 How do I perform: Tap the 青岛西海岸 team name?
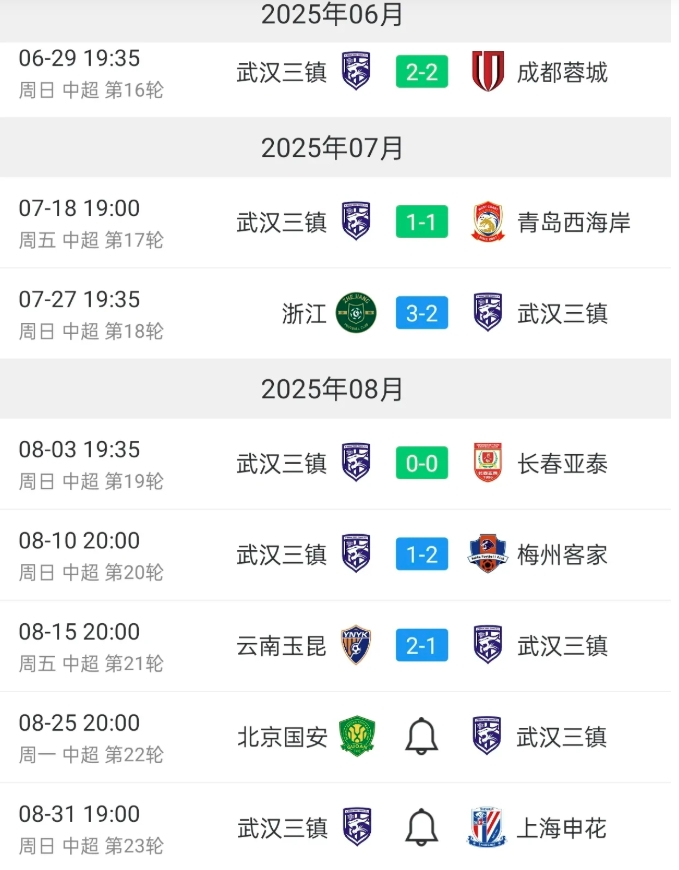(x=574, y=222)
